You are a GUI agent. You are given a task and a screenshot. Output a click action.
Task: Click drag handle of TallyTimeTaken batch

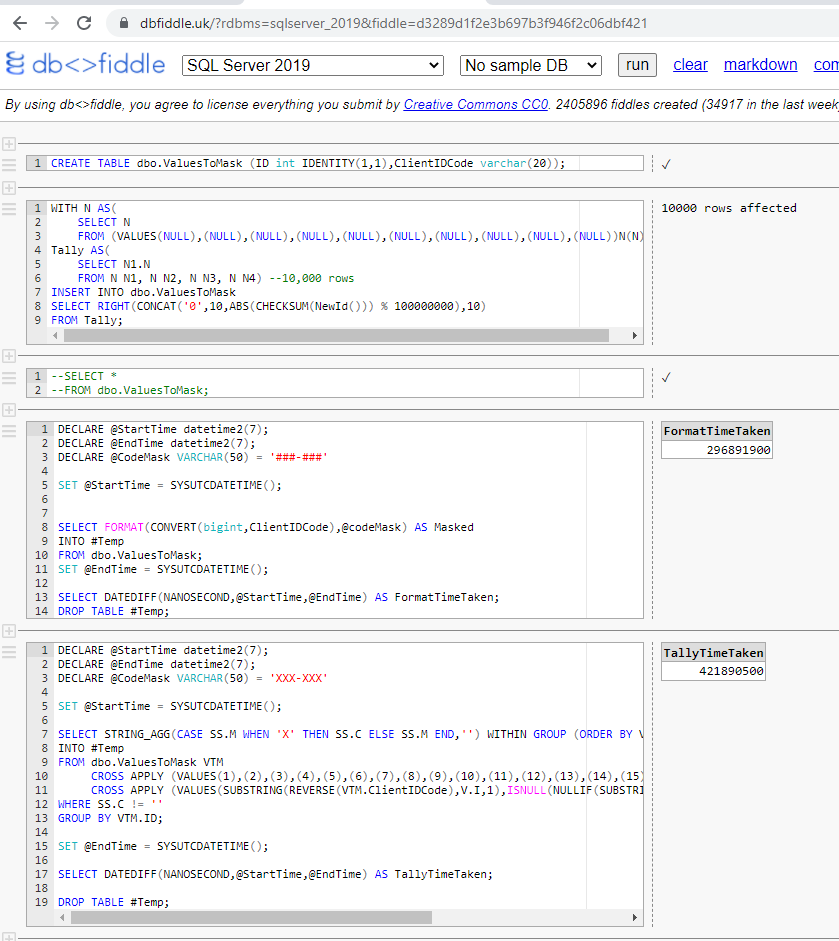click(x=8, y=652)
